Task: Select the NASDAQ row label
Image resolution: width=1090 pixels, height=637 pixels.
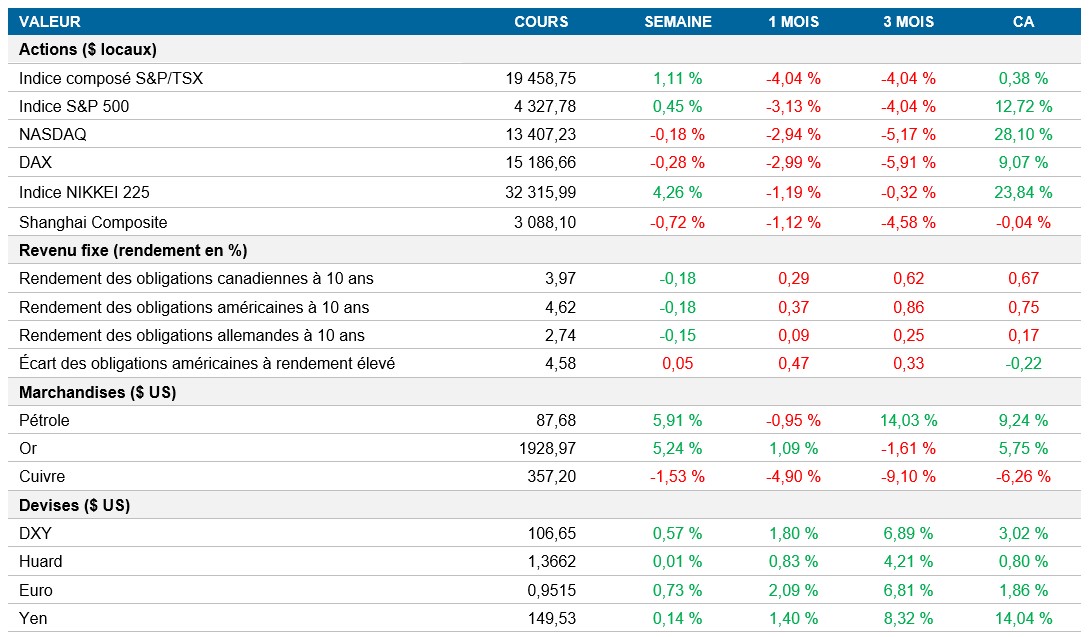Action: [x=53, y=134]
